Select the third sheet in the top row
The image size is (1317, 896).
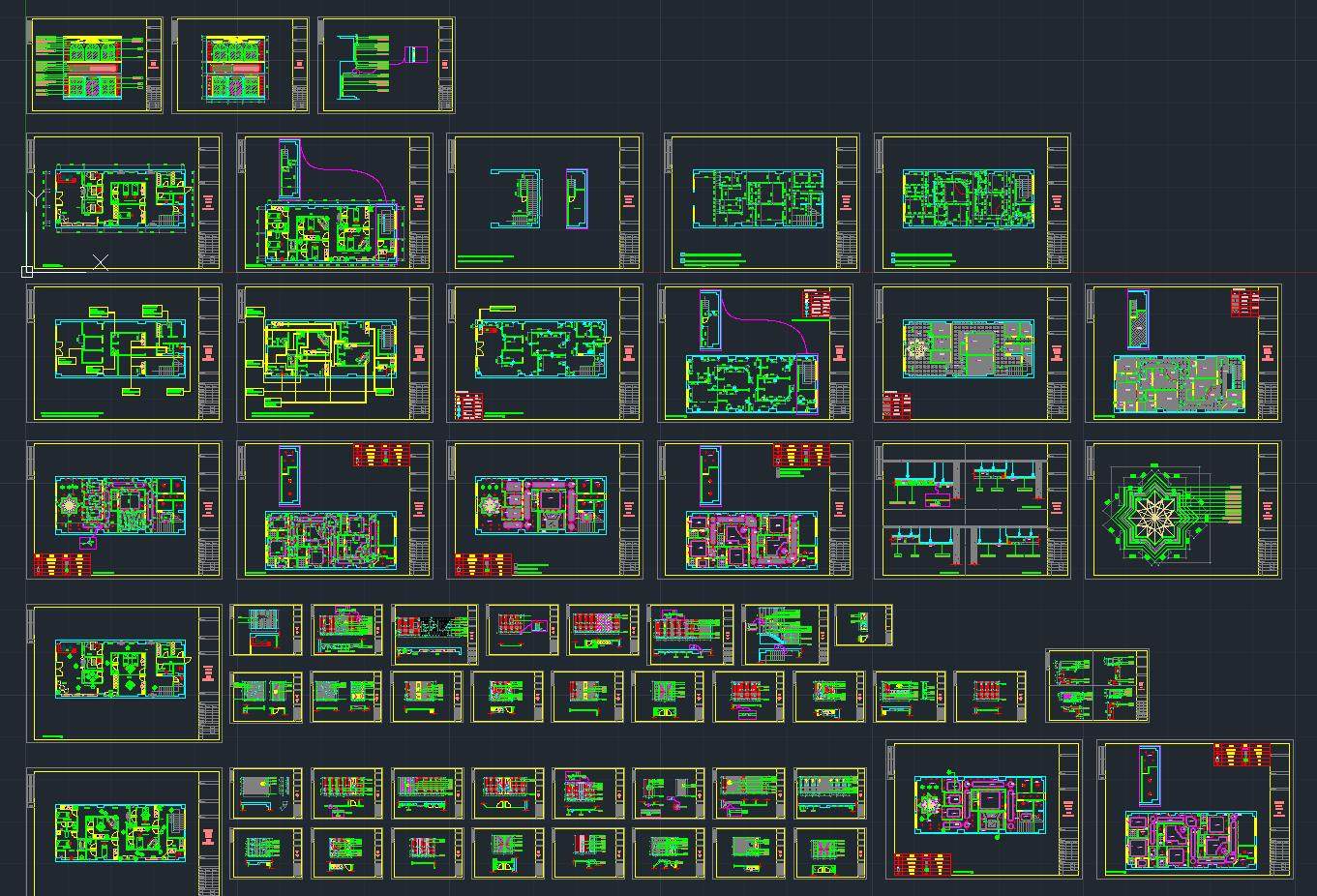click(x=387, y=65)
